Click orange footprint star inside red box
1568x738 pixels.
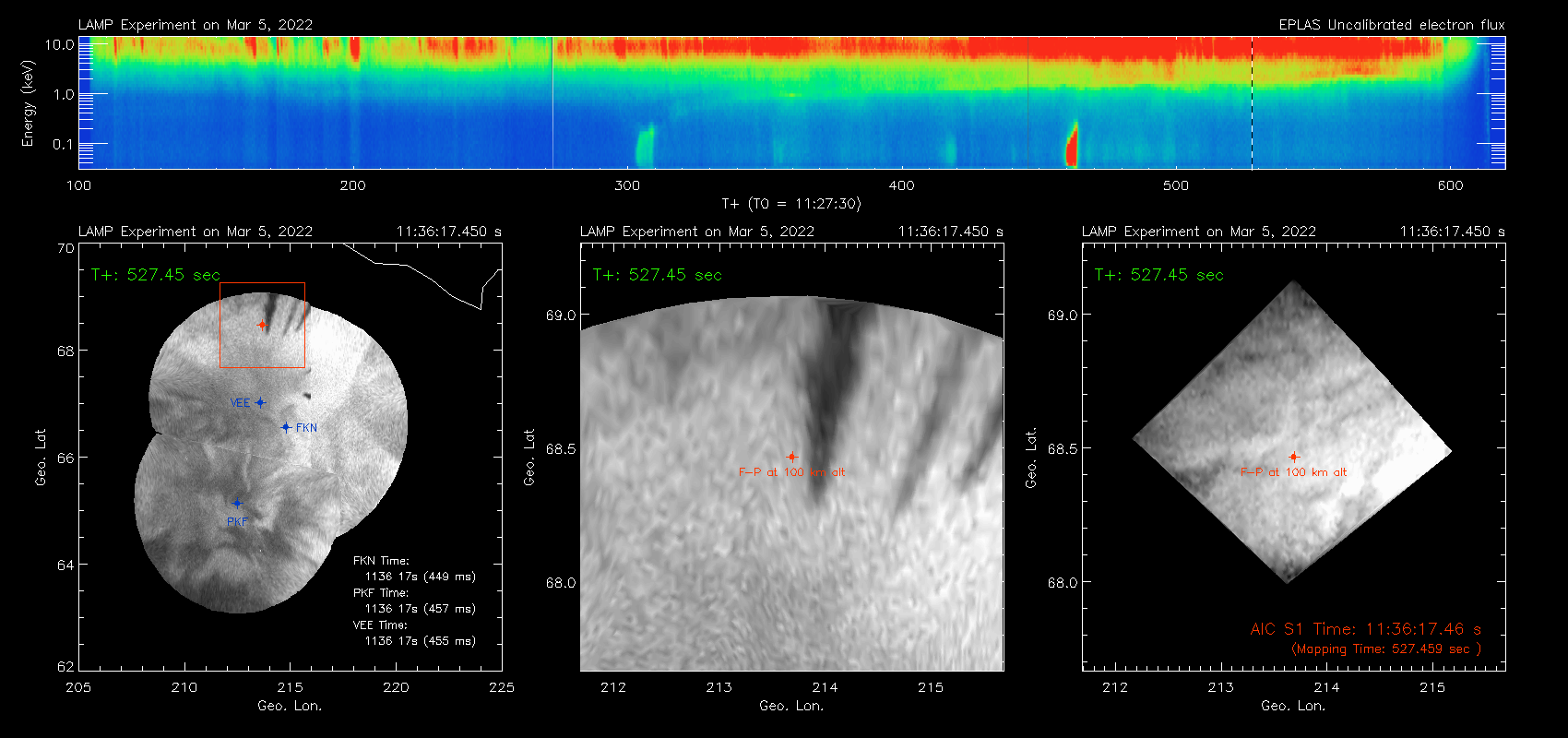pyautogui.click(x=262, y=325)
